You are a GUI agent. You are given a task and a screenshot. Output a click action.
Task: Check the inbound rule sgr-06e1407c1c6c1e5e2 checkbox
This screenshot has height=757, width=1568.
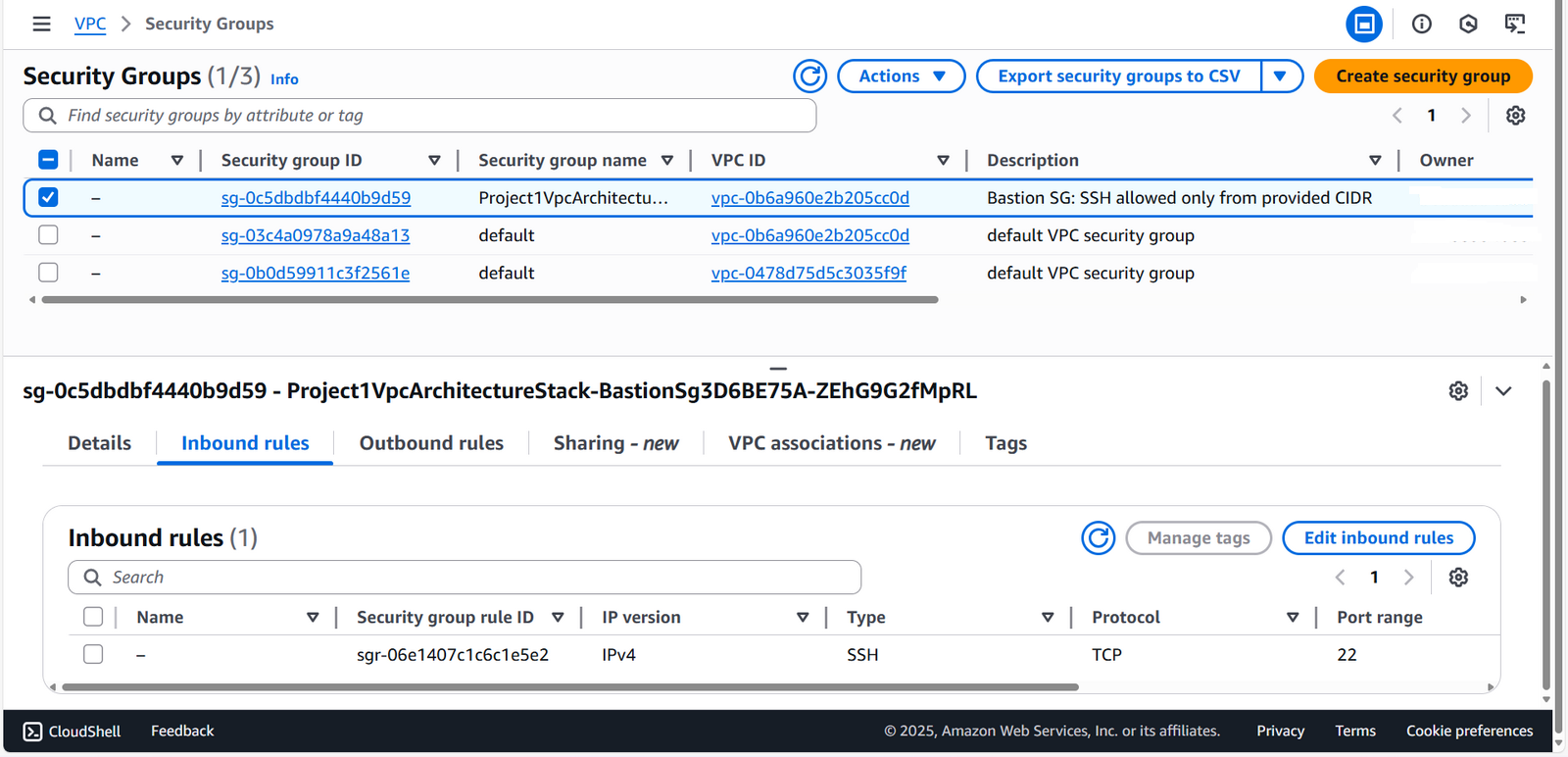point(93,654)
